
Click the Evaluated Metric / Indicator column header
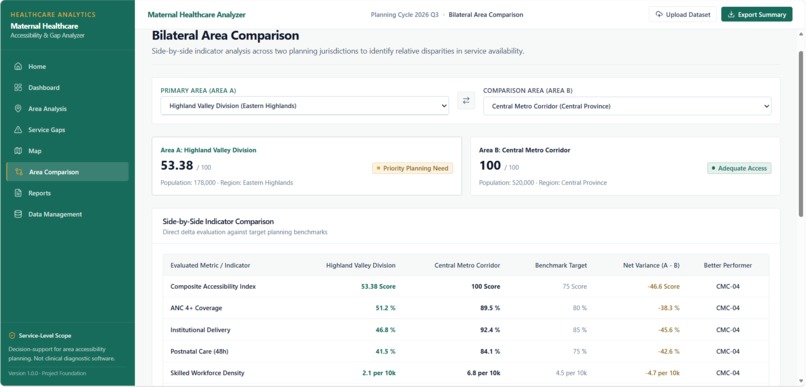coord(210,265)
